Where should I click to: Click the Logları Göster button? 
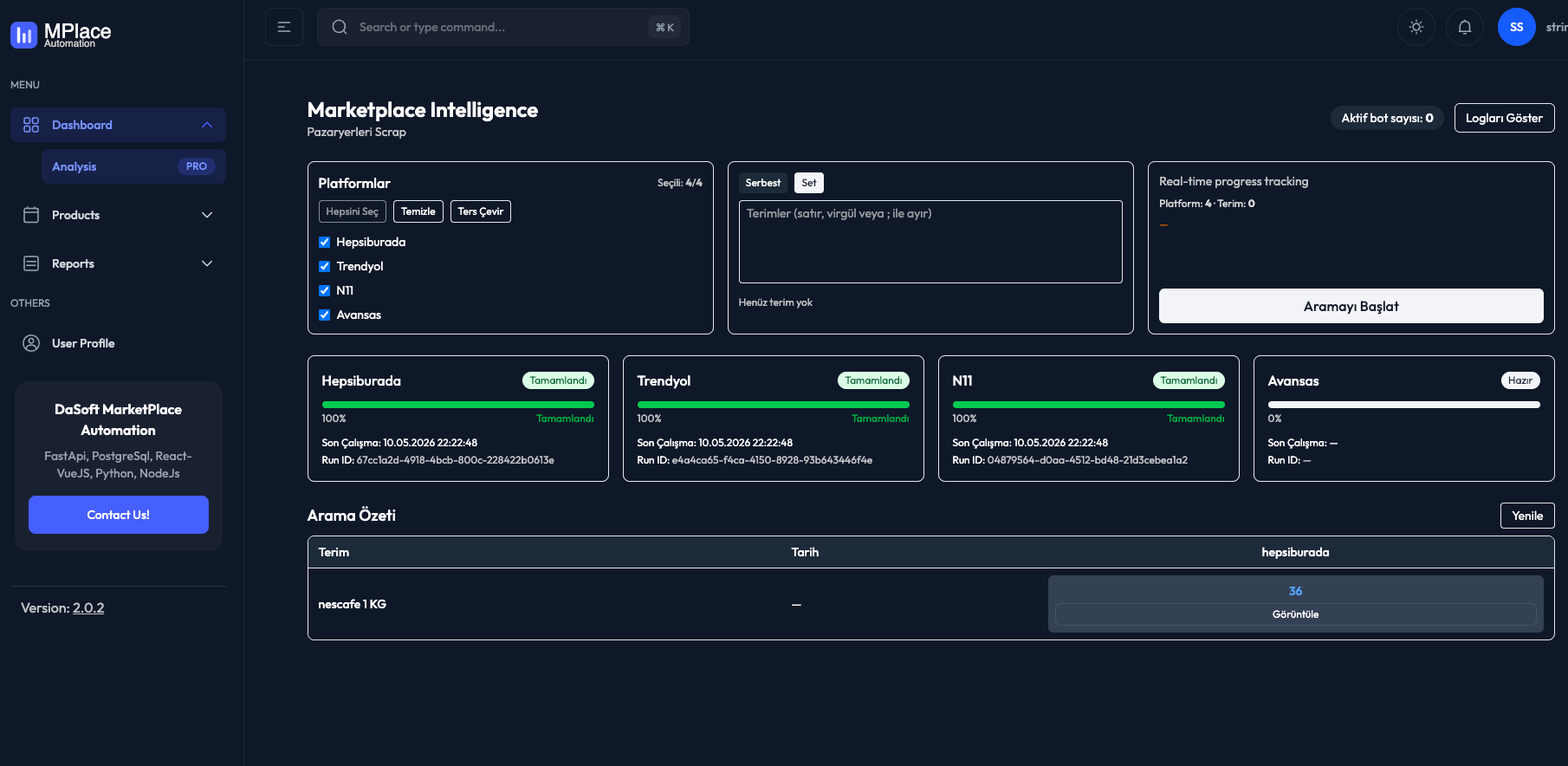[x=1504, y=118]
